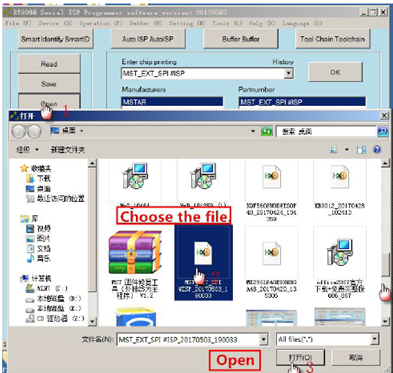This screenshot has height=373, width=393.
Task: Expand the file name combo box arrow
Action: click(263, 339)
